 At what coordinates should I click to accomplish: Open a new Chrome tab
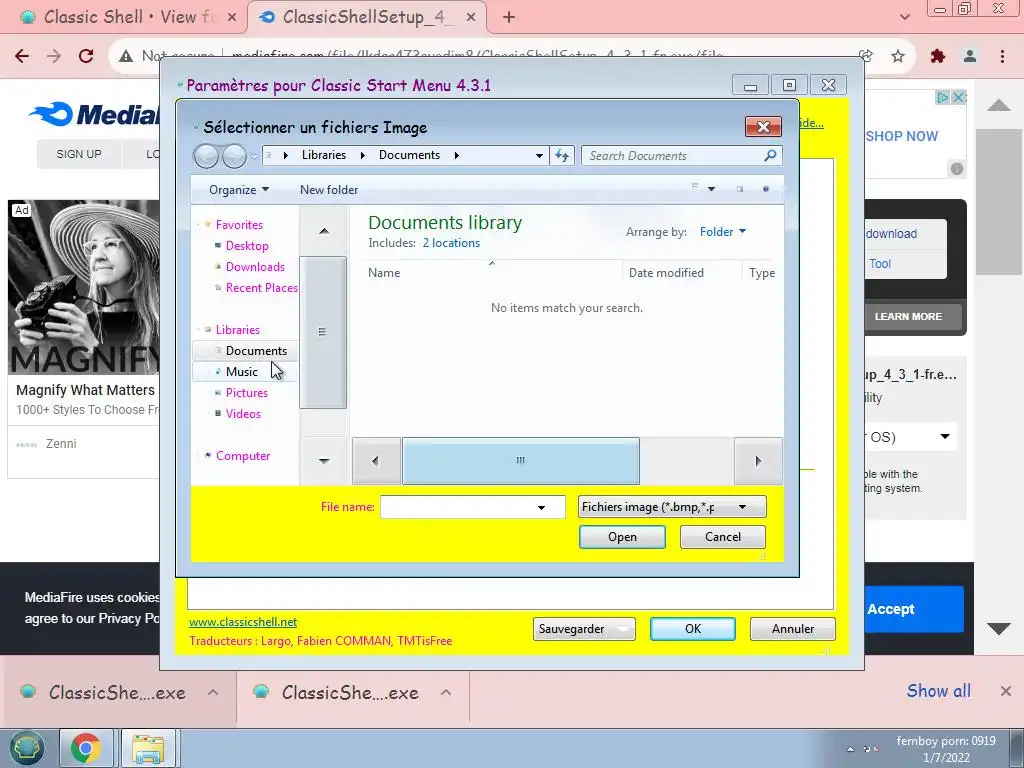click(509, 18)
